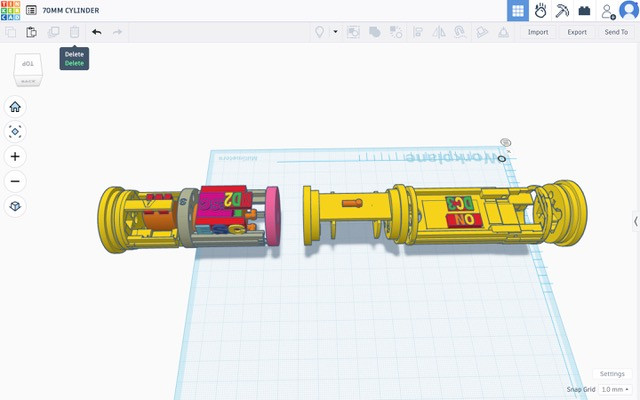Click the Export button
This screenshot has height=400, width=640.
577,32
